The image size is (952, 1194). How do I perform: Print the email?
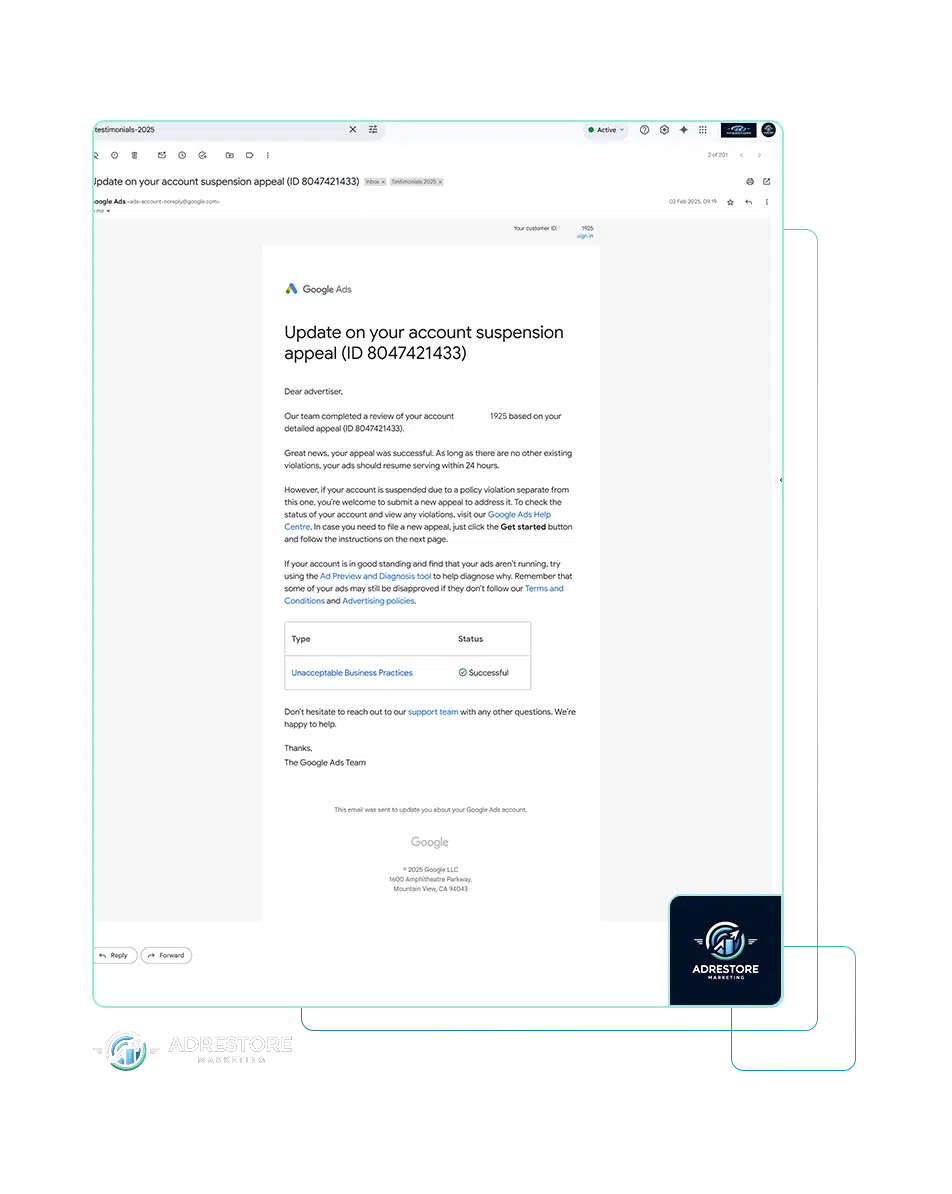click(x=750, y=182)
